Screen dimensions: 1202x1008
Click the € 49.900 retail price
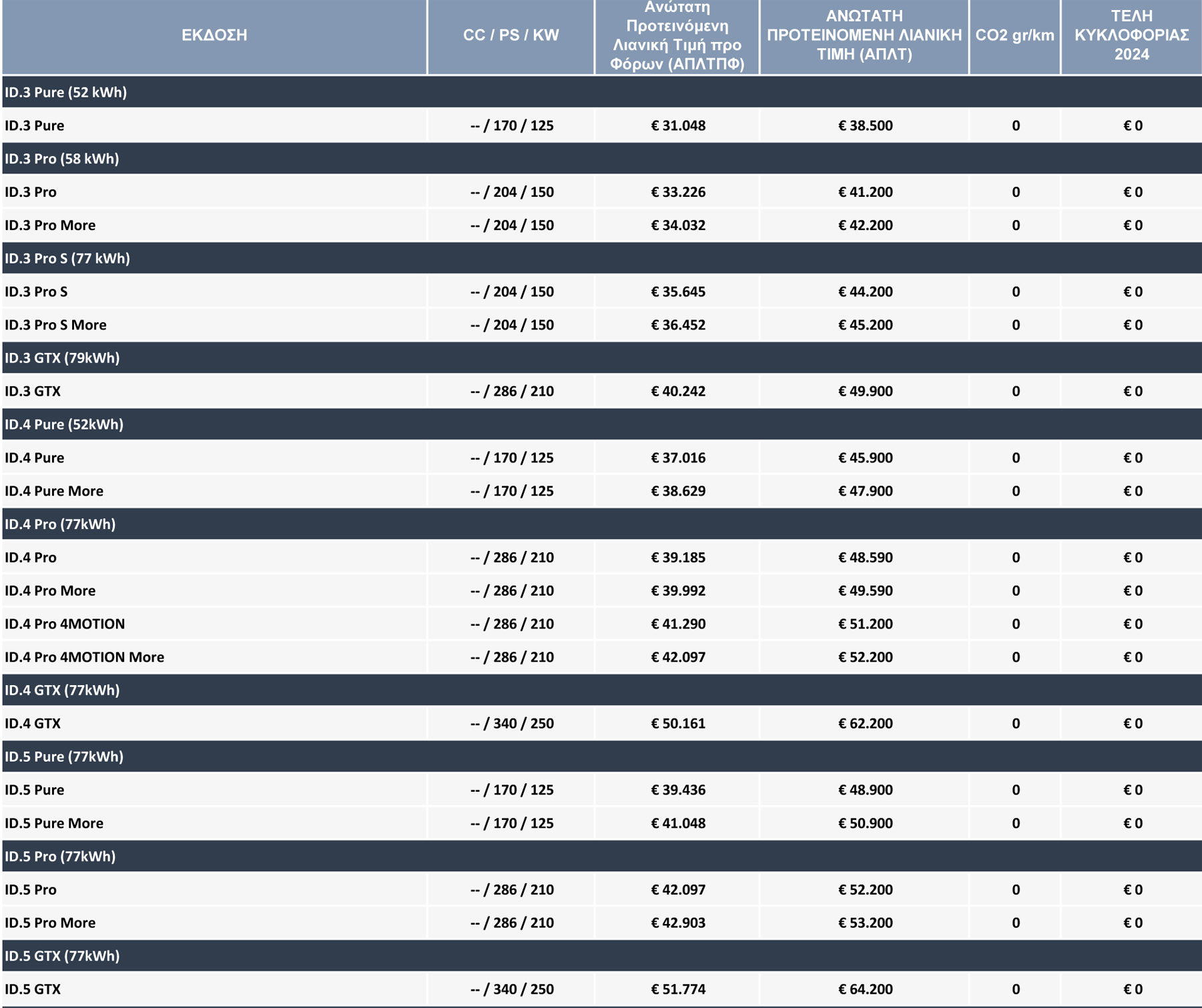point(865,392)
